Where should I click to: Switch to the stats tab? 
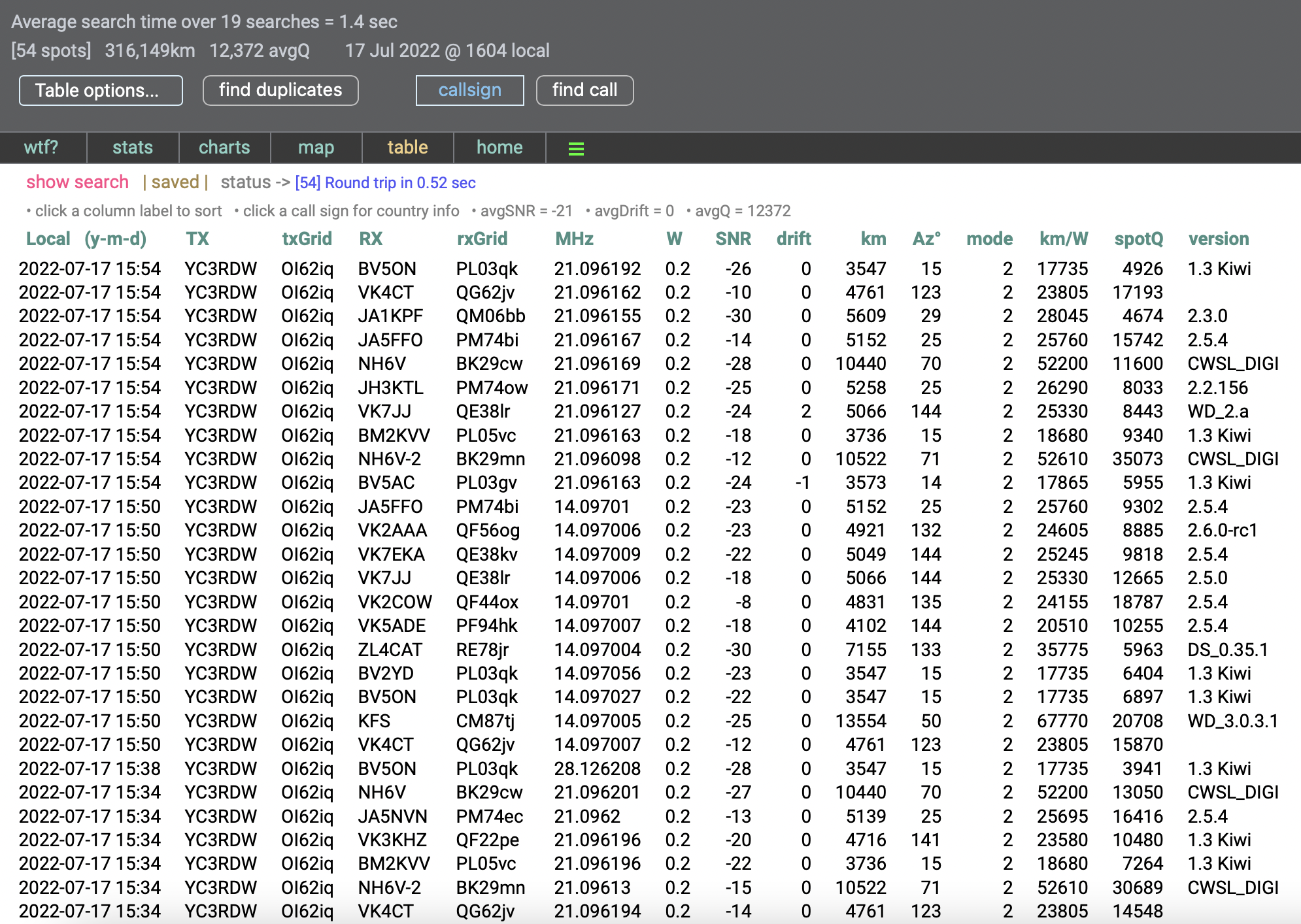pos(133,148)
